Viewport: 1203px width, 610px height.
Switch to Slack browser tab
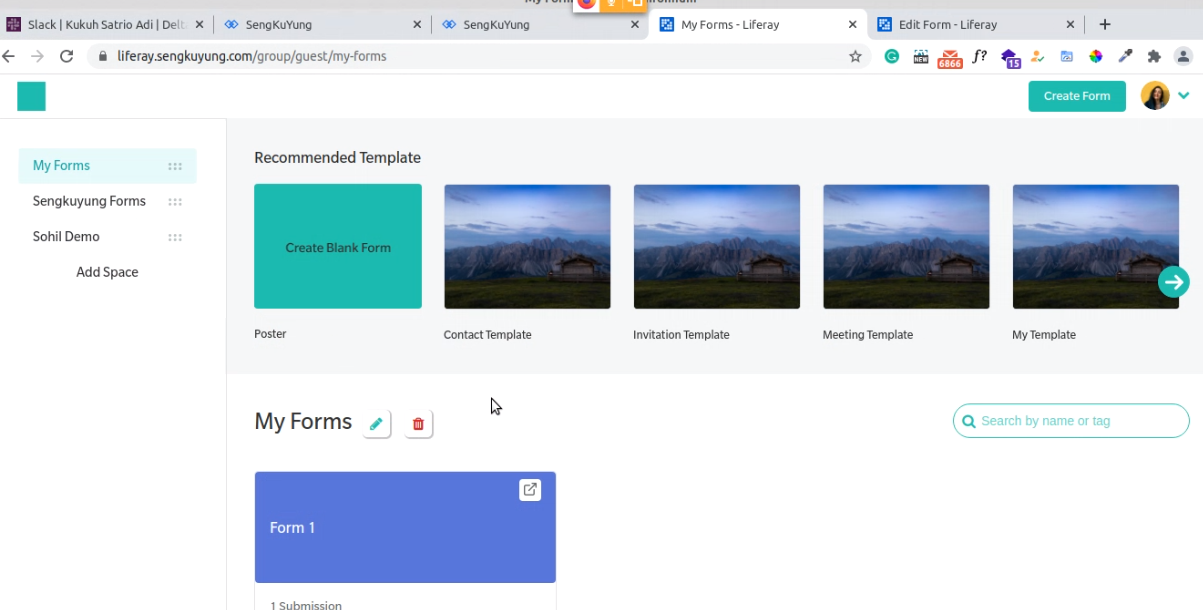click(107, 24)
